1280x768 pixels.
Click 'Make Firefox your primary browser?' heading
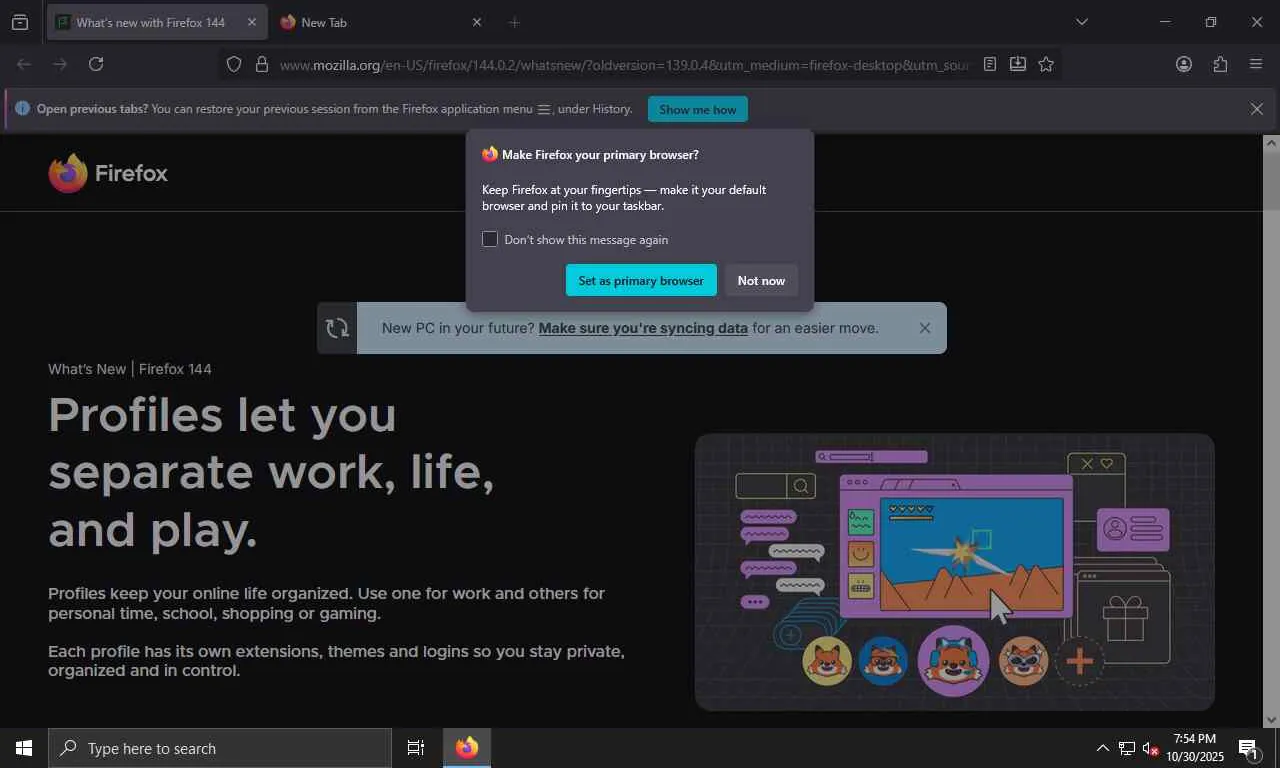tap(600, 155)
